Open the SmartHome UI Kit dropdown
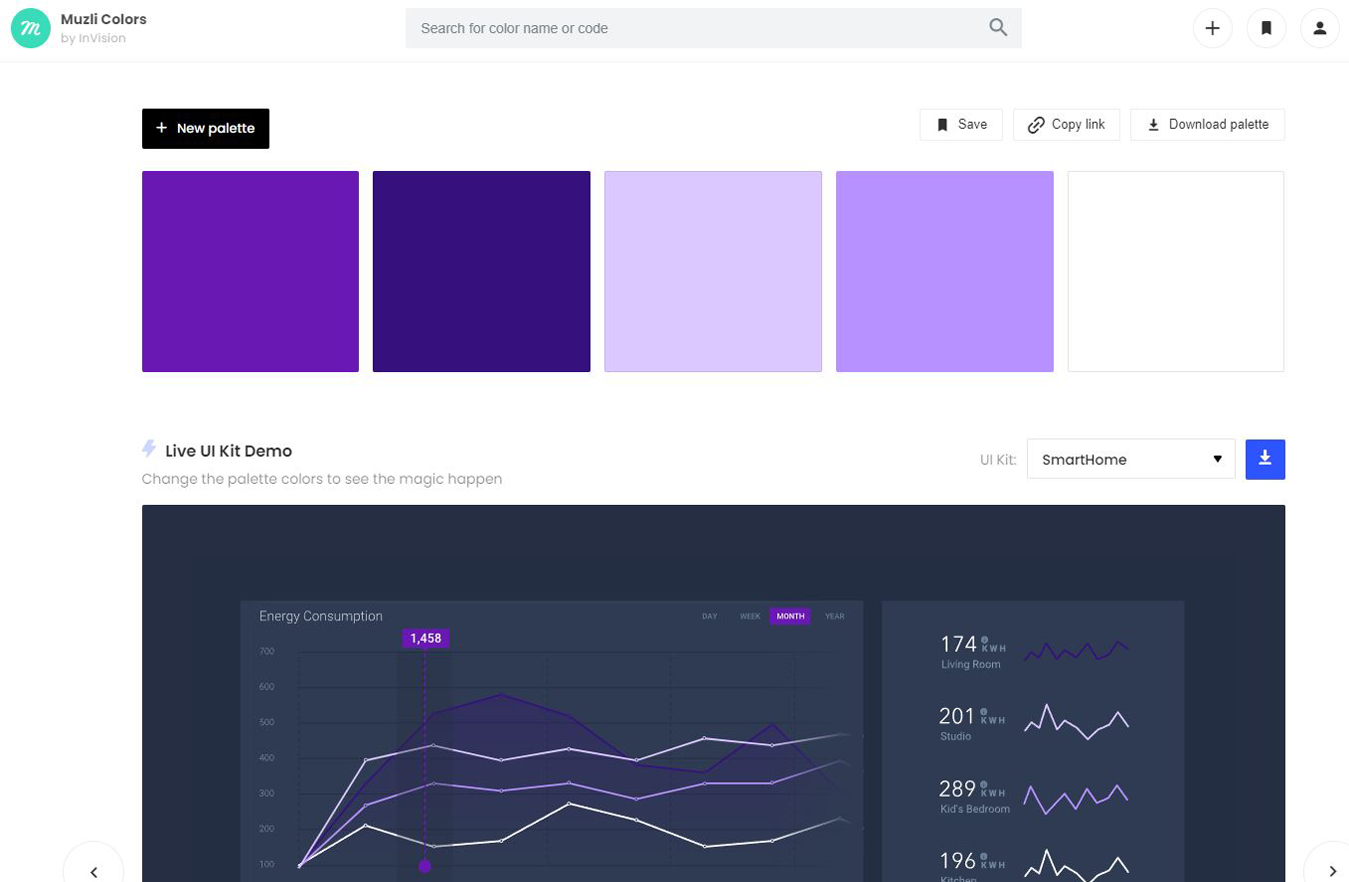1349x882 pixels. [x=1130, y=459]
